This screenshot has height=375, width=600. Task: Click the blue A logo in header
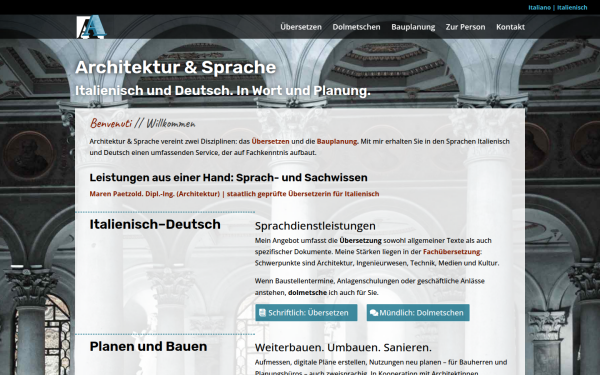point(91,27)
